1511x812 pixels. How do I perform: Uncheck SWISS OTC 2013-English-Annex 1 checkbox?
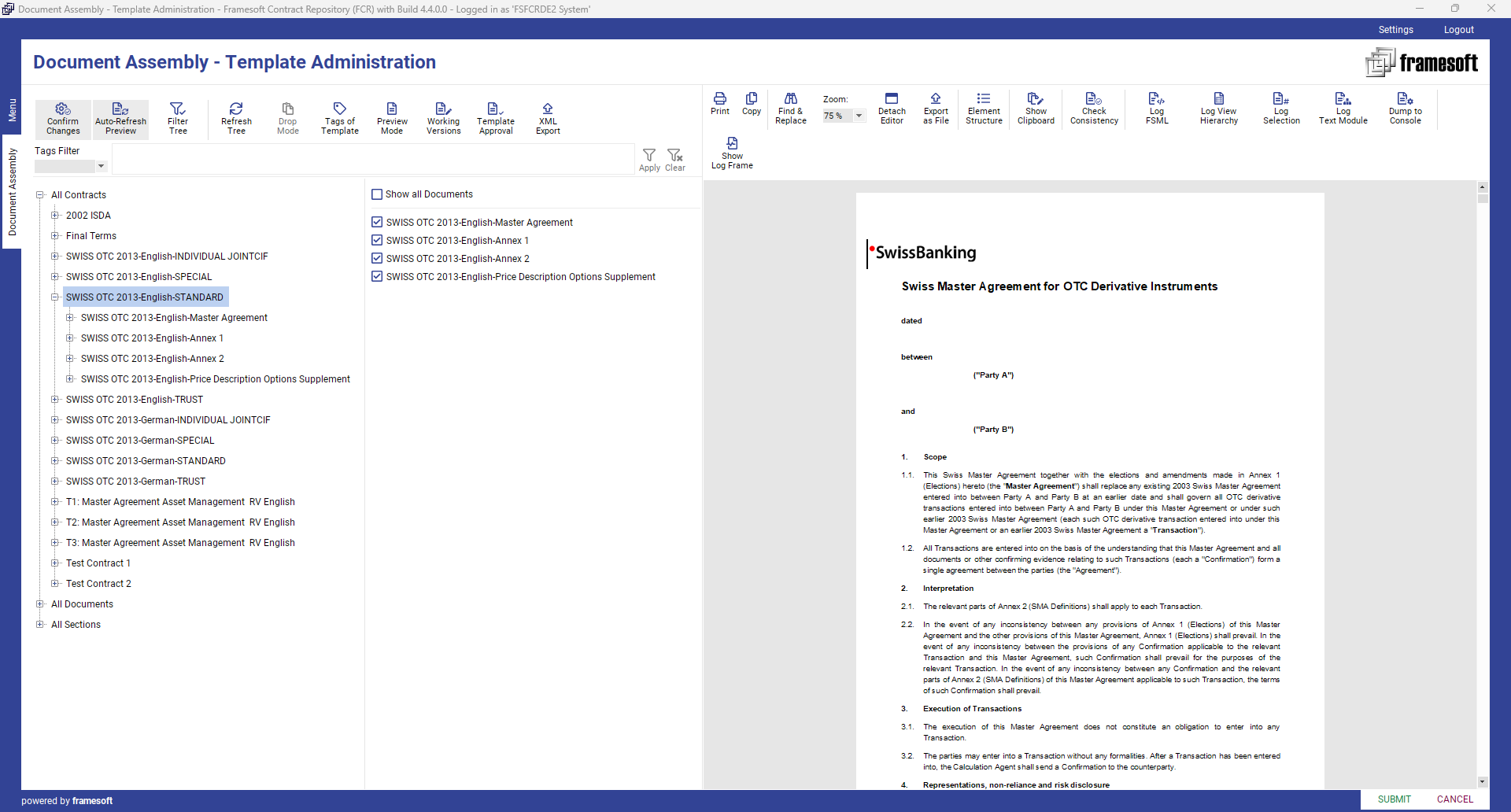pyautogui.click(x=377, y=241)
